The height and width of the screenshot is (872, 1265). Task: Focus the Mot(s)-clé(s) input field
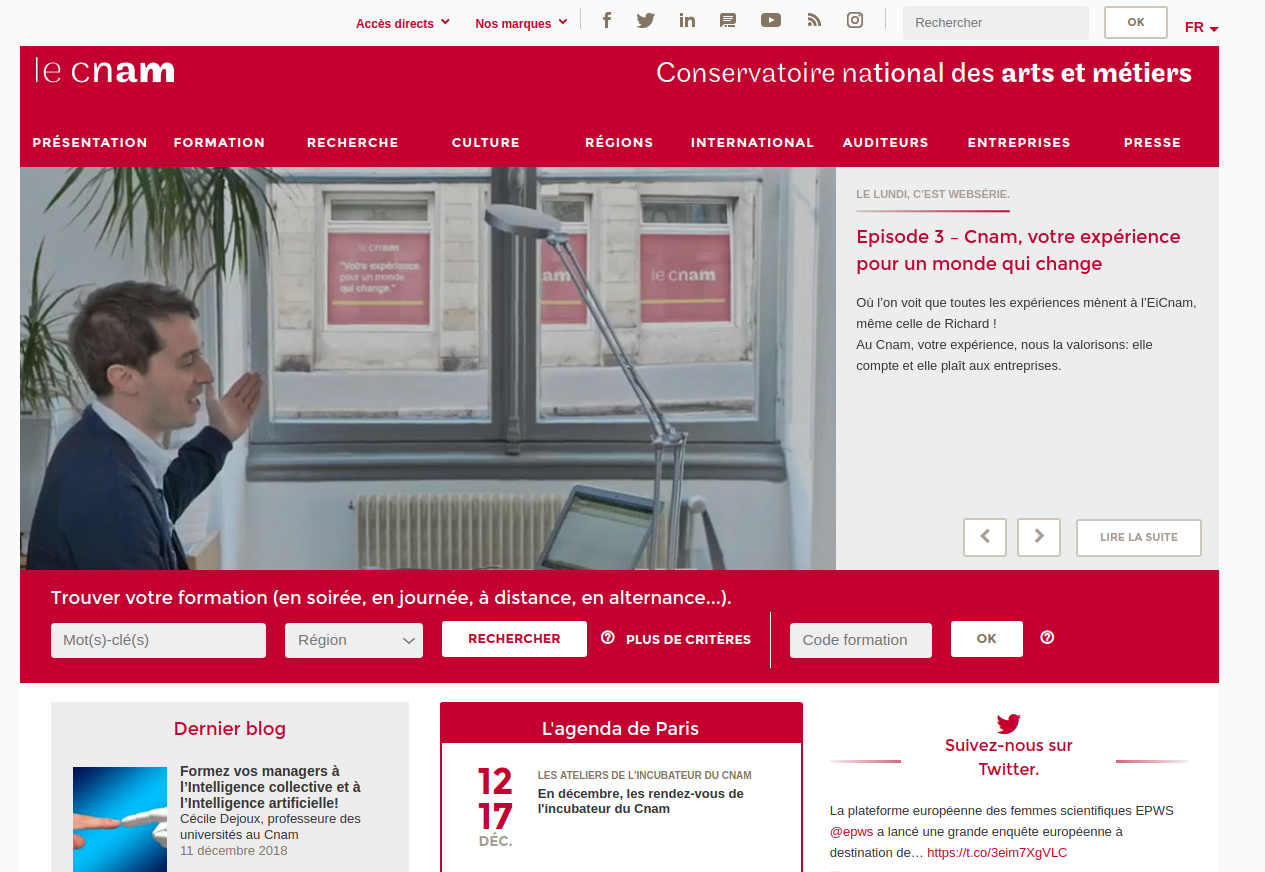click(158, 640)
